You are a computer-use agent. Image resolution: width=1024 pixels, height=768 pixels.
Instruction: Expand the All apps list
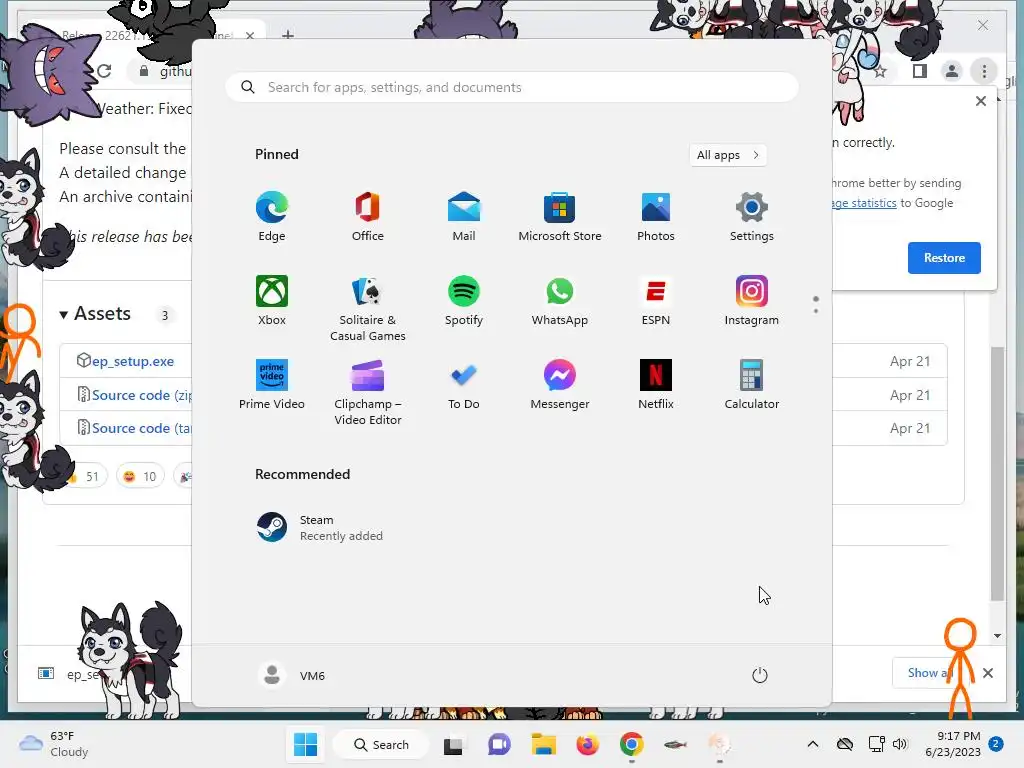[728, 155]
